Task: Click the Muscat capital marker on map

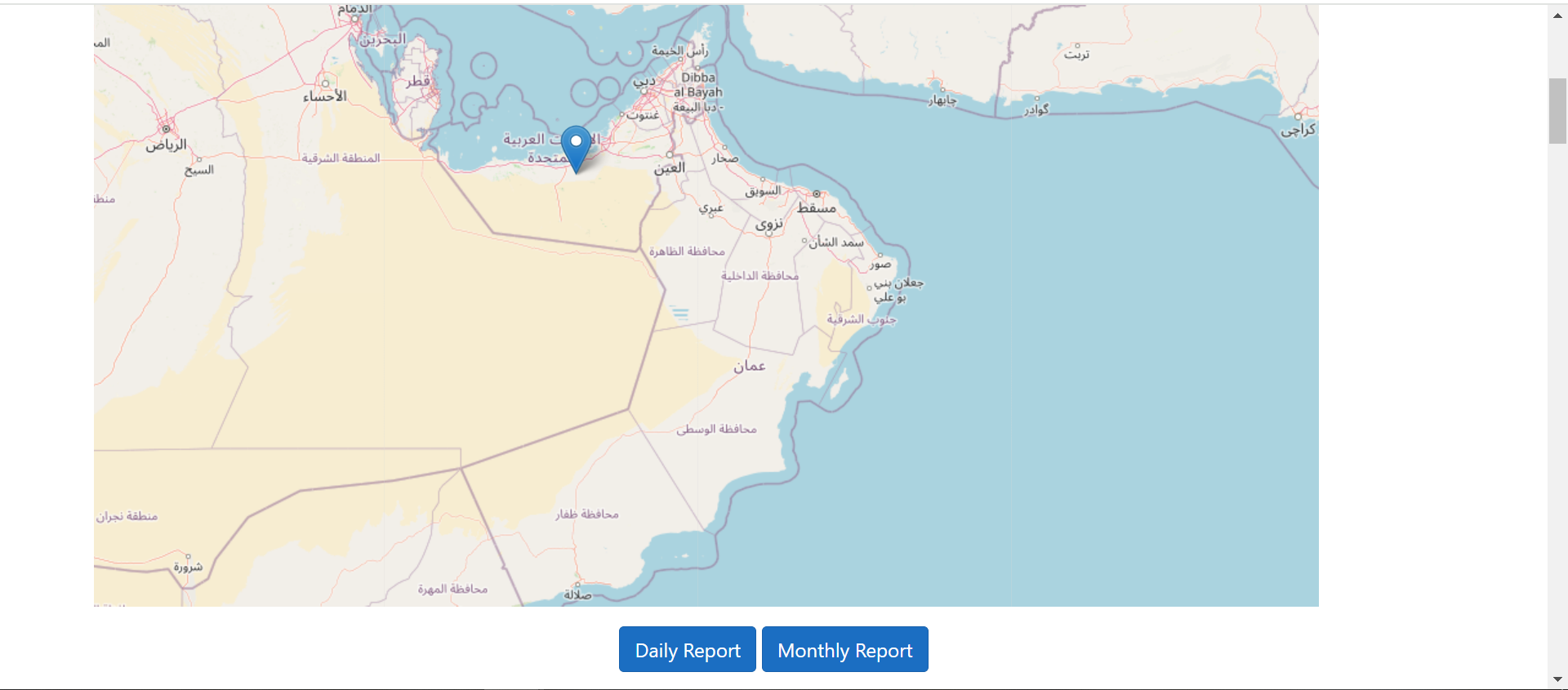Action: click(x=816, y=194)
